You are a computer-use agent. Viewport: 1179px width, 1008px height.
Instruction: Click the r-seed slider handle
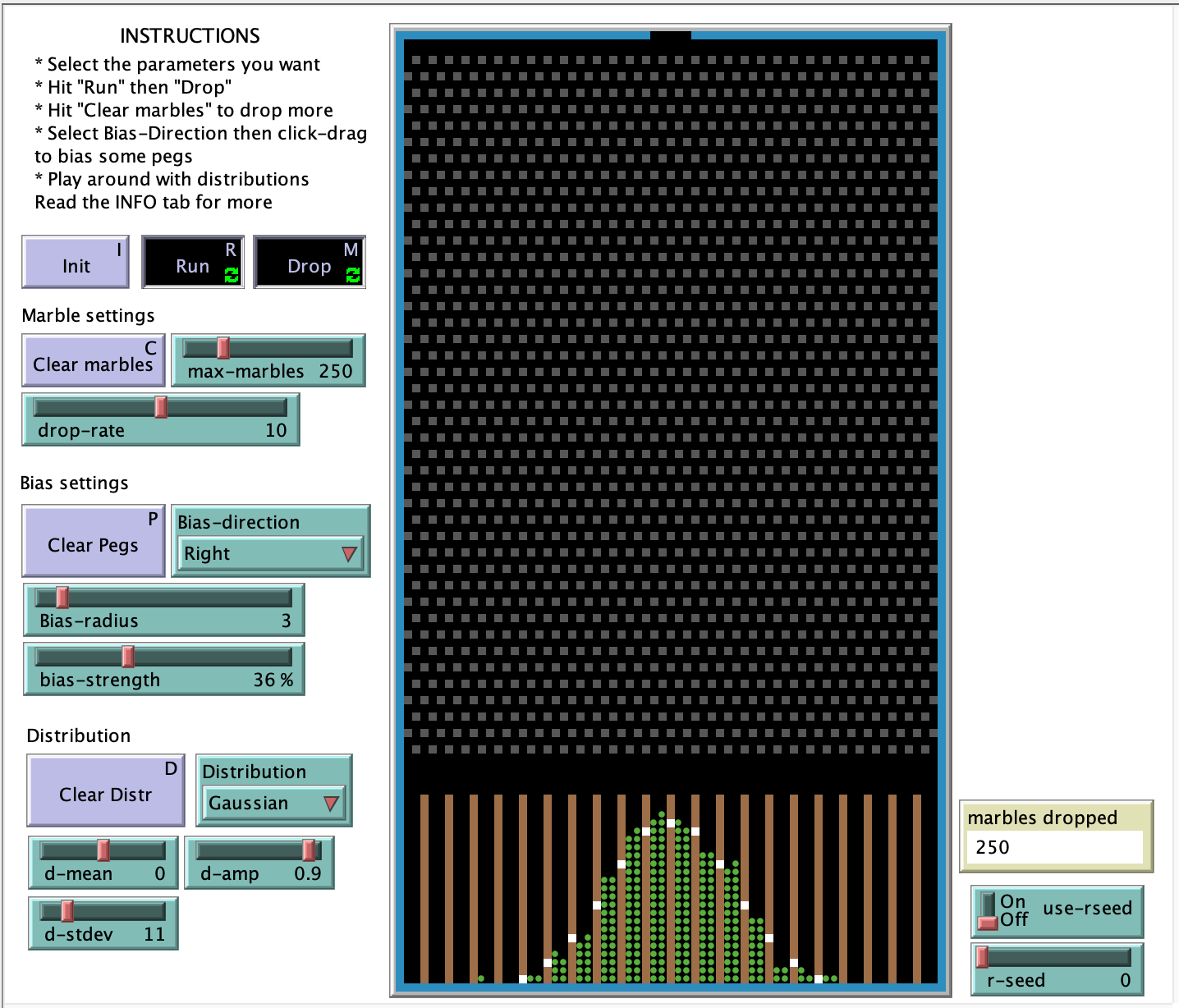[x=982, y=957]
